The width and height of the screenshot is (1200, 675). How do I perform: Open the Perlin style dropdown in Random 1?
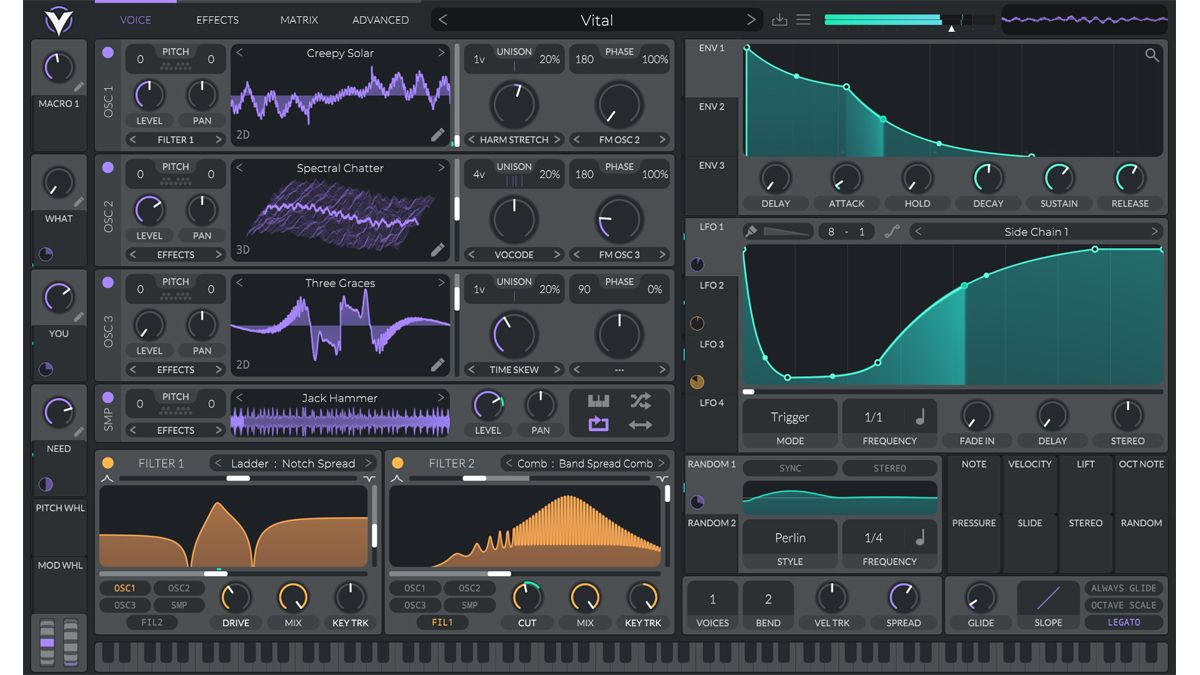point(789,537)
